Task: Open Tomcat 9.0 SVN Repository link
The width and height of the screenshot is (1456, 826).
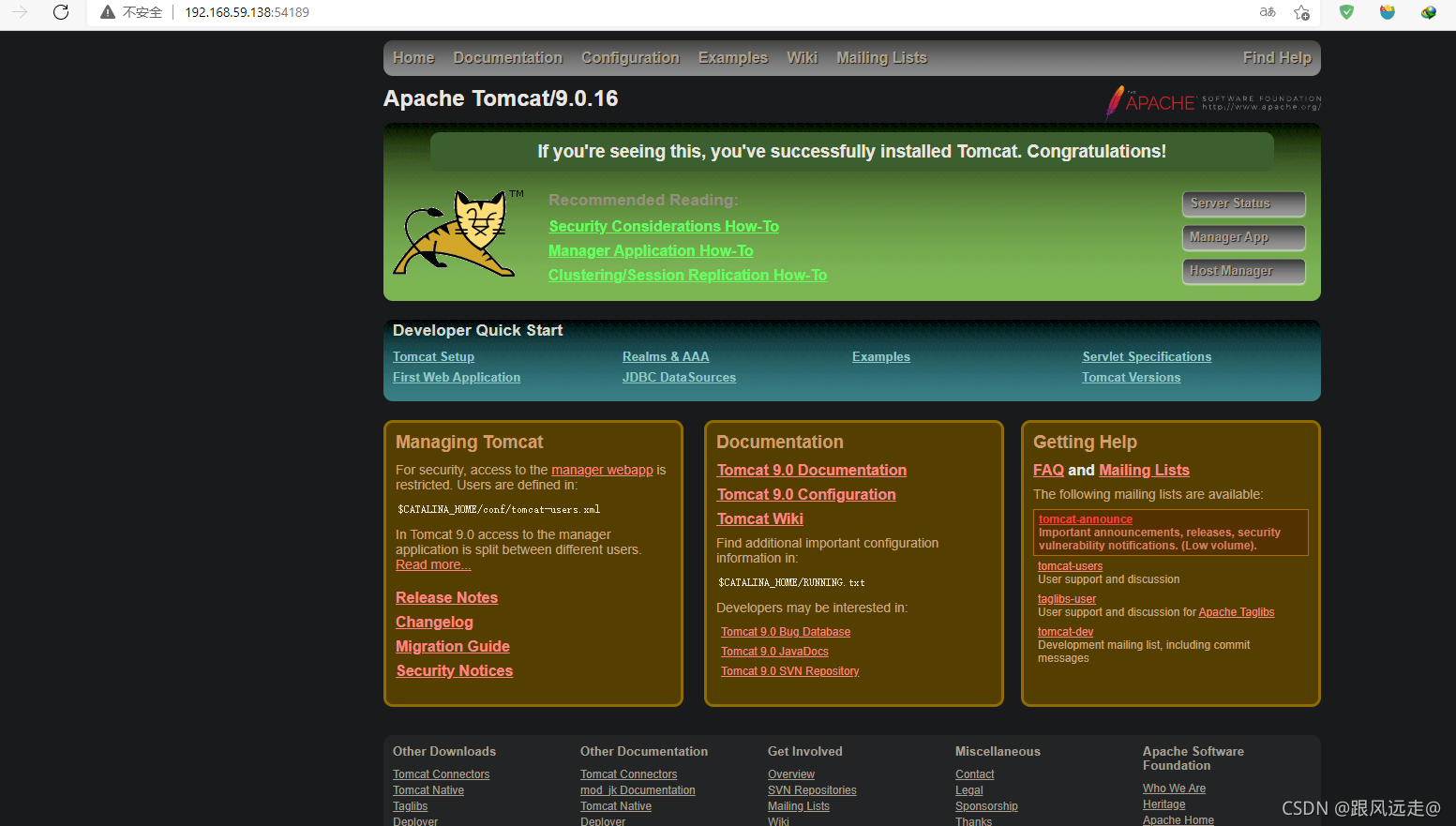Action: (x=789, y=671)
